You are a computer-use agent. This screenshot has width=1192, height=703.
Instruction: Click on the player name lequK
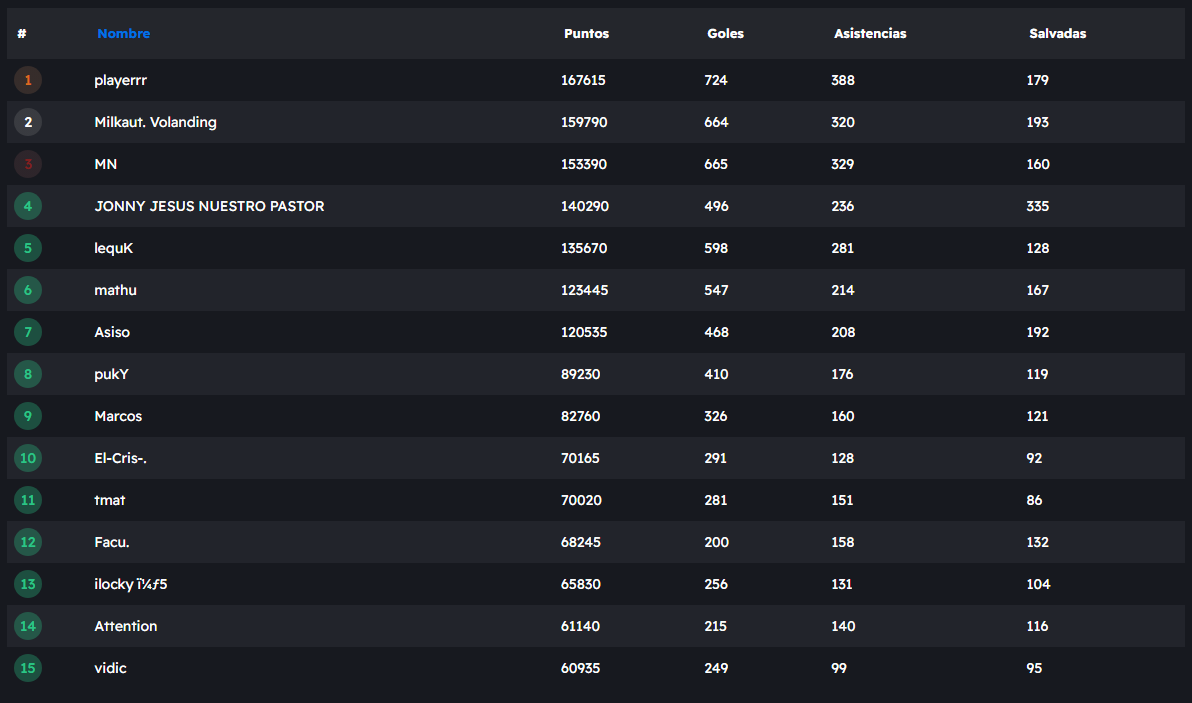point(113,248)
